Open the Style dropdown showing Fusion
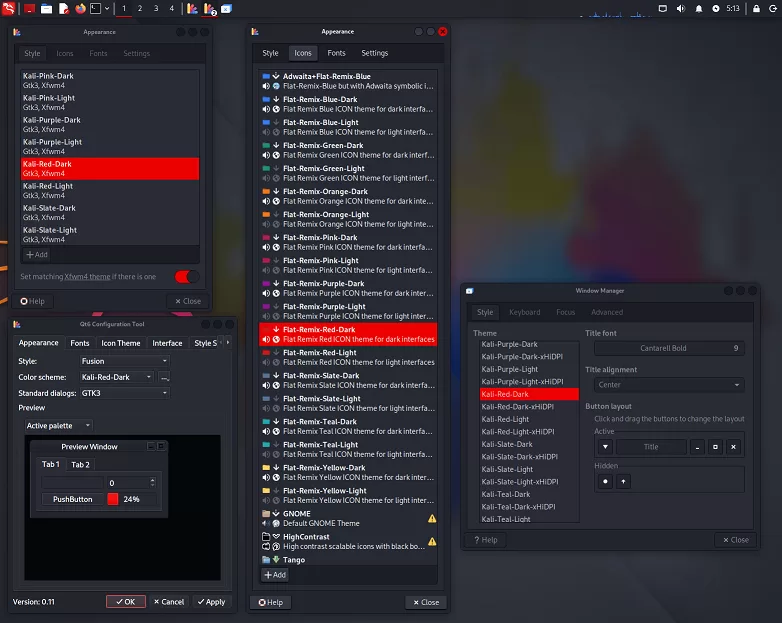Viewport: 782px width, 623px height. [x=124, y=361]
